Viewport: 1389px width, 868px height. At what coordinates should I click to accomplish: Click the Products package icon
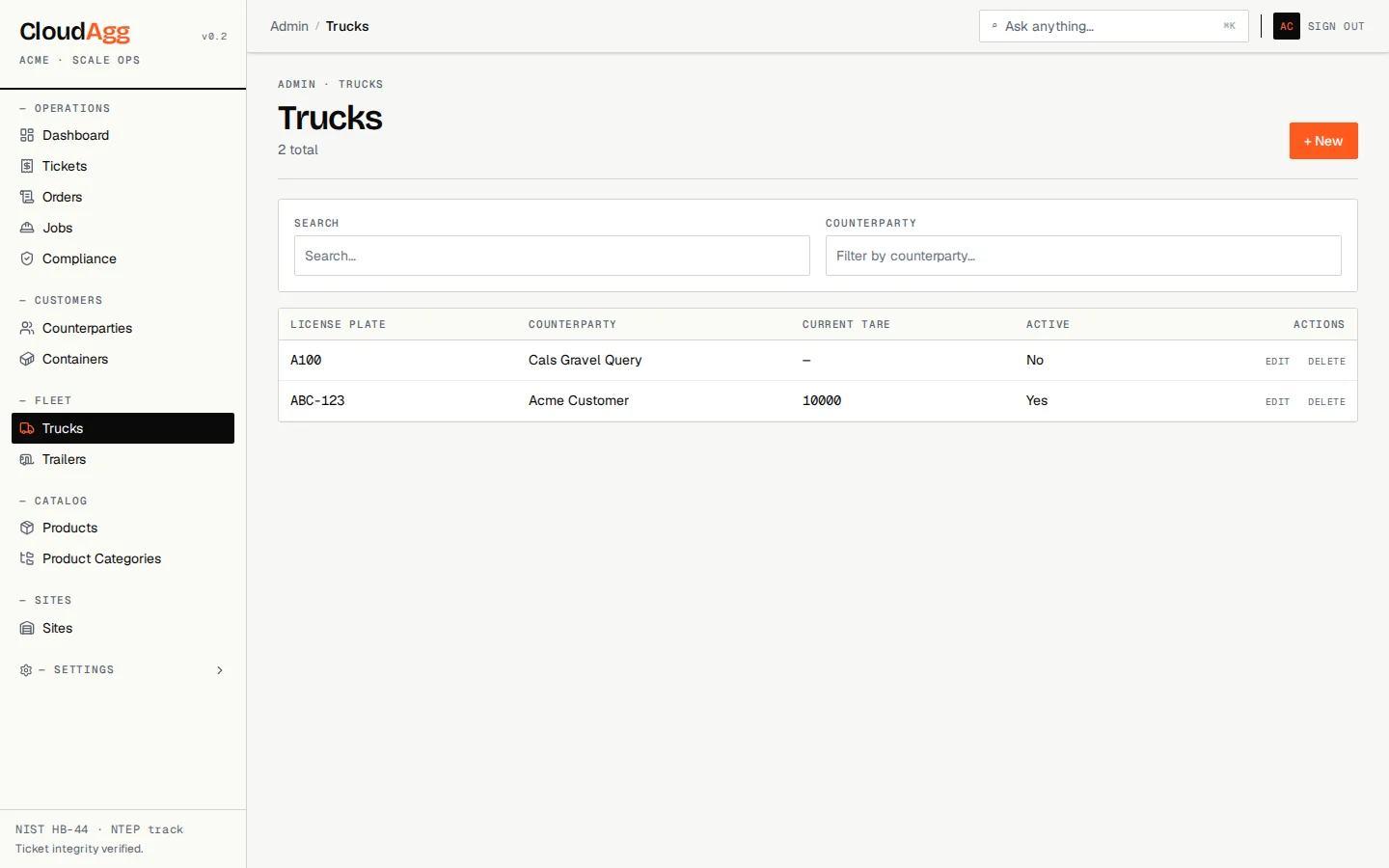pos(27,528)
